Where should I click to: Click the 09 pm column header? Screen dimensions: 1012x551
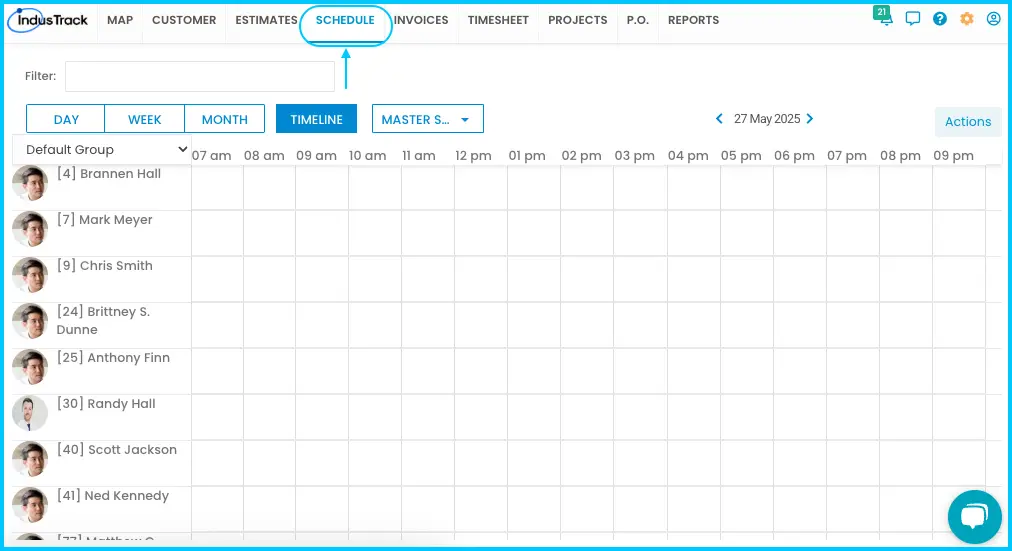tap(953, 155)
